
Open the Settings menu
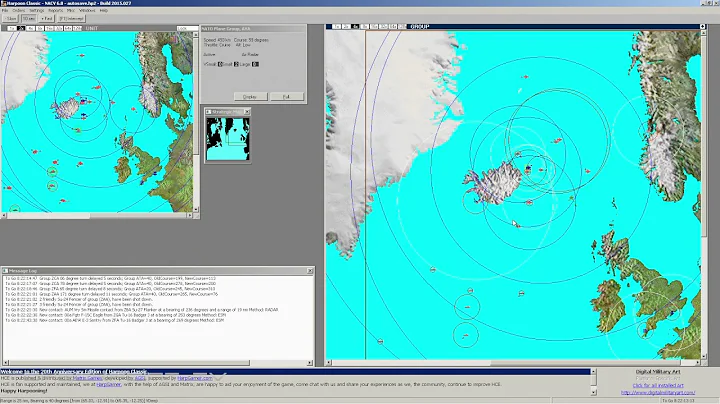tap(37, 11)
